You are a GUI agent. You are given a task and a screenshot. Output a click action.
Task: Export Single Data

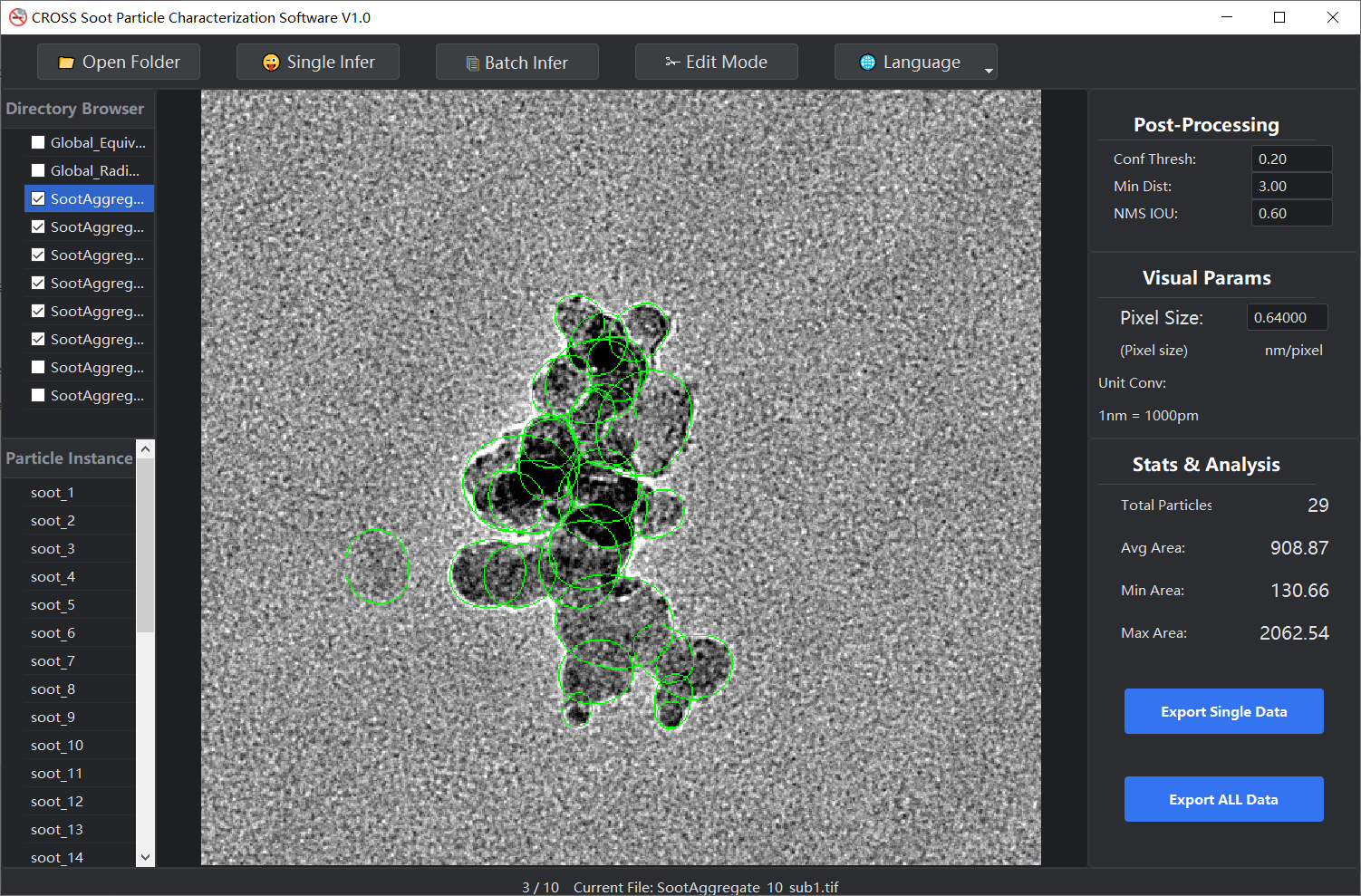click(x=1224, y=711)
